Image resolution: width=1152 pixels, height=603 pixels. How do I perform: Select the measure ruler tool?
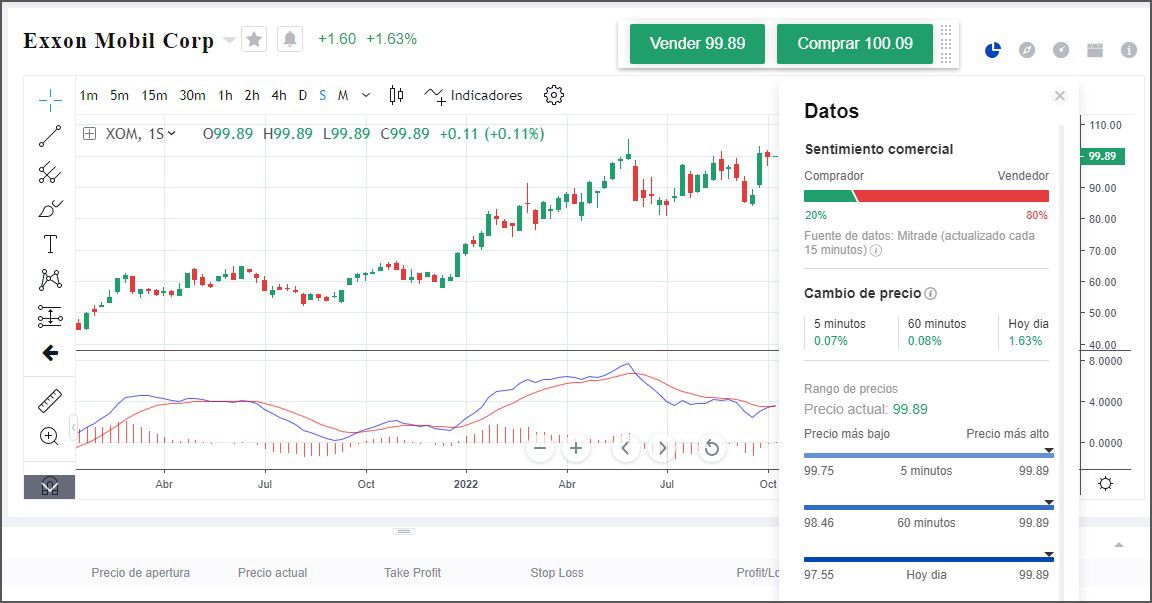48,398
